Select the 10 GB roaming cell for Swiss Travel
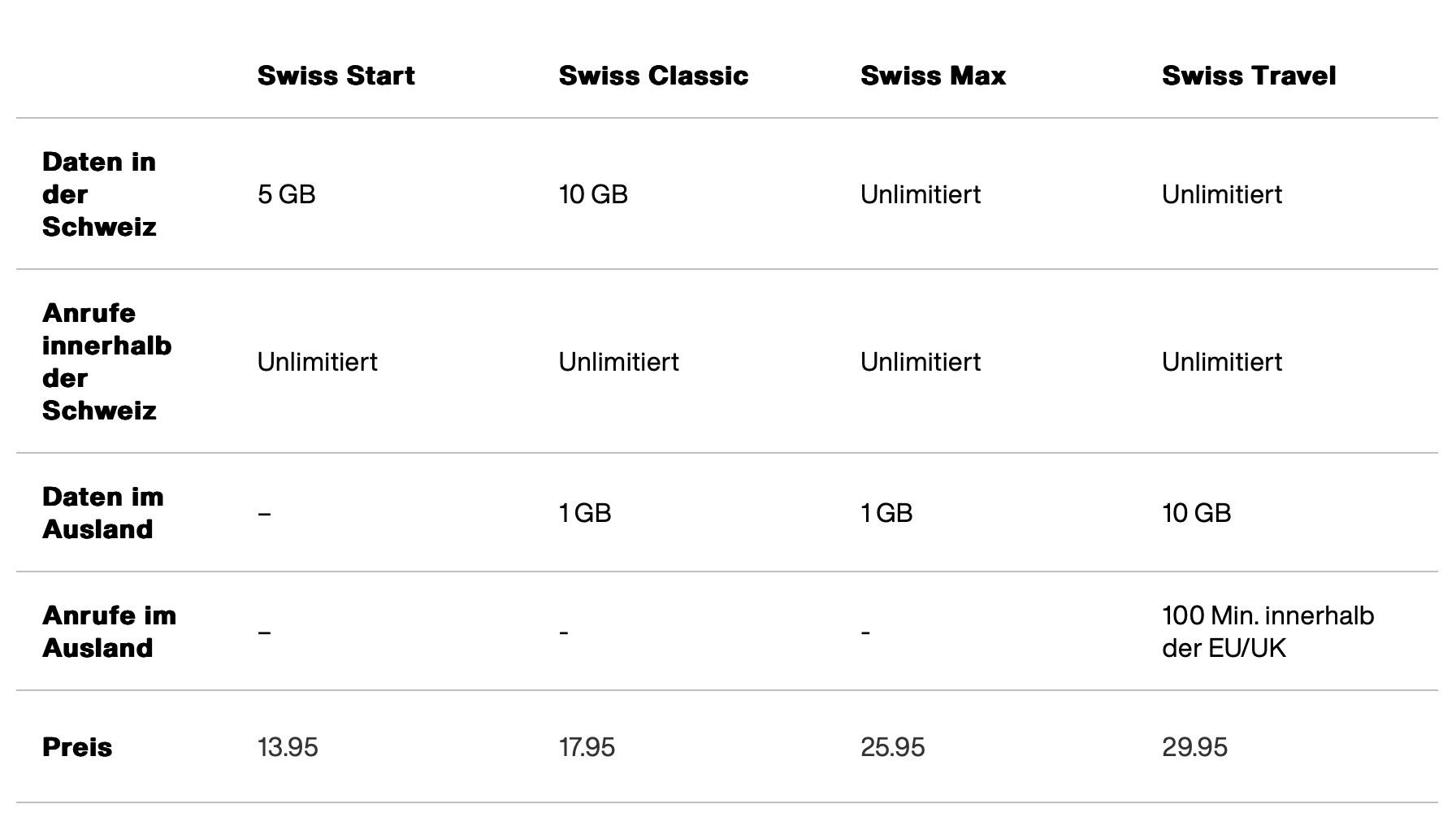This screenshot has width=1456, height=826. [x=1196, y=513]
